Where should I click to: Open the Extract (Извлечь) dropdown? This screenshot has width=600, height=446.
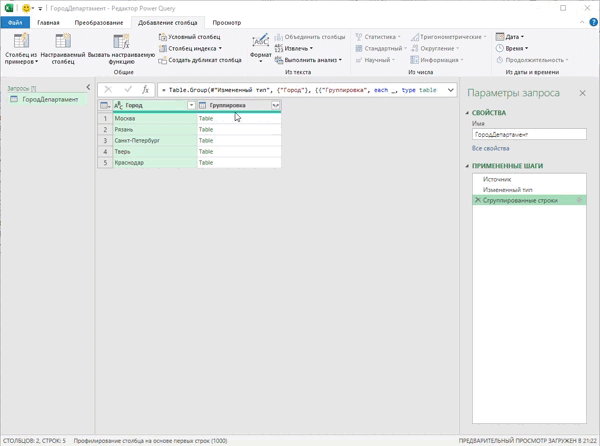294,49
